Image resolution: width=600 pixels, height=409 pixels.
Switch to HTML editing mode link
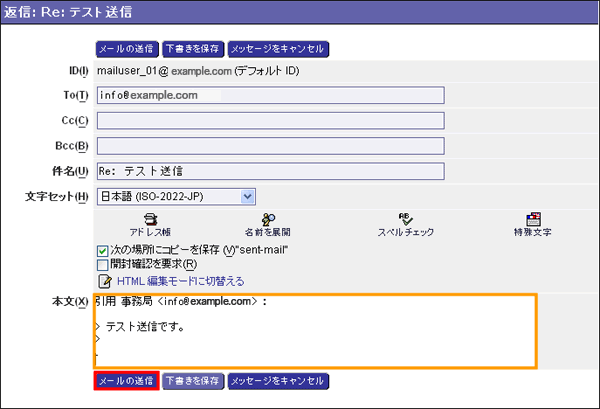[x=181, y=281]
